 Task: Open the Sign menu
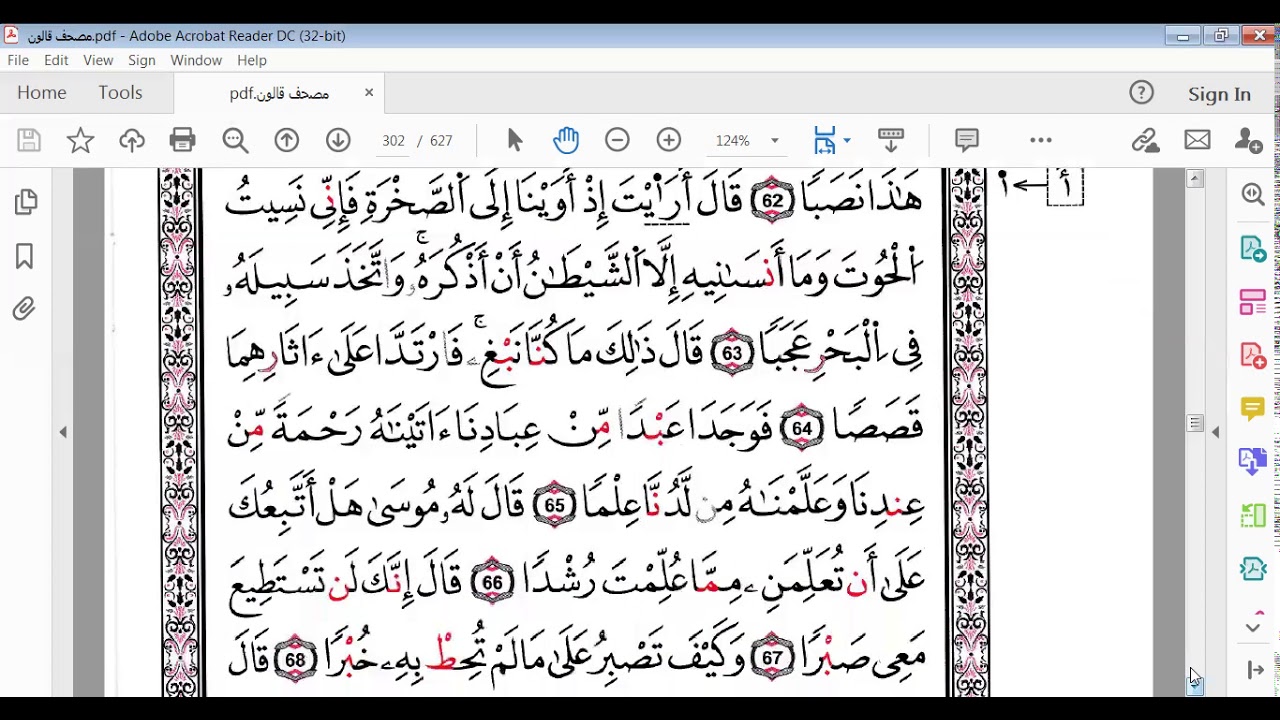(142, 61)
